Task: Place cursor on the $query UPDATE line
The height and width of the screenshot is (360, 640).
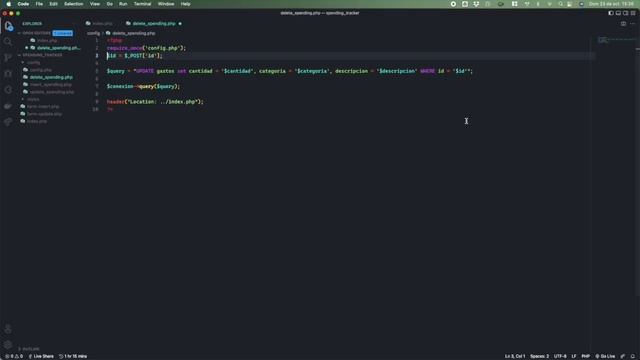Action: pos(289,71)
